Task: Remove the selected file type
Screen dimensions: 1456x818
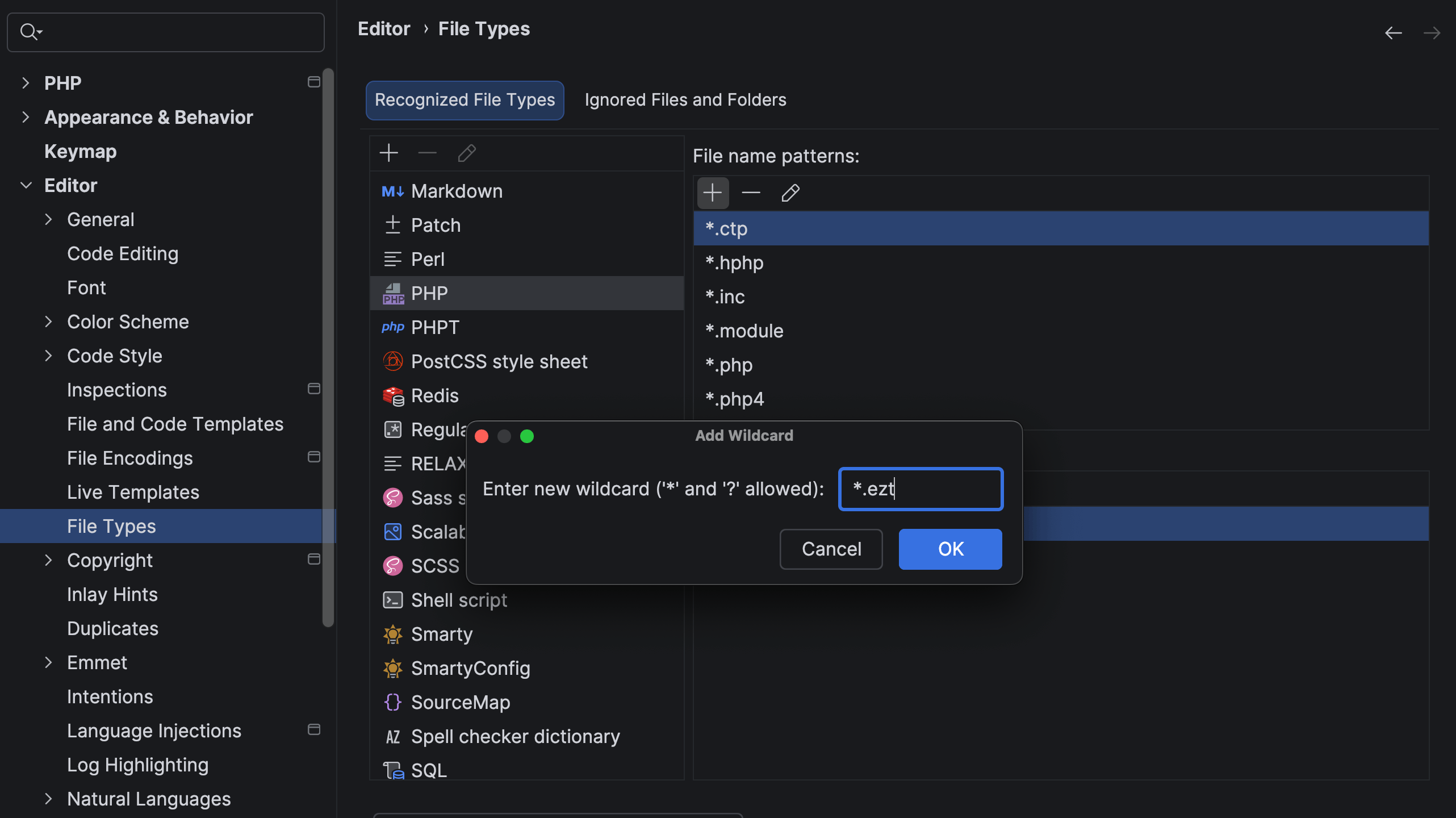Action: pyautogui.click(x=427, y=153)
